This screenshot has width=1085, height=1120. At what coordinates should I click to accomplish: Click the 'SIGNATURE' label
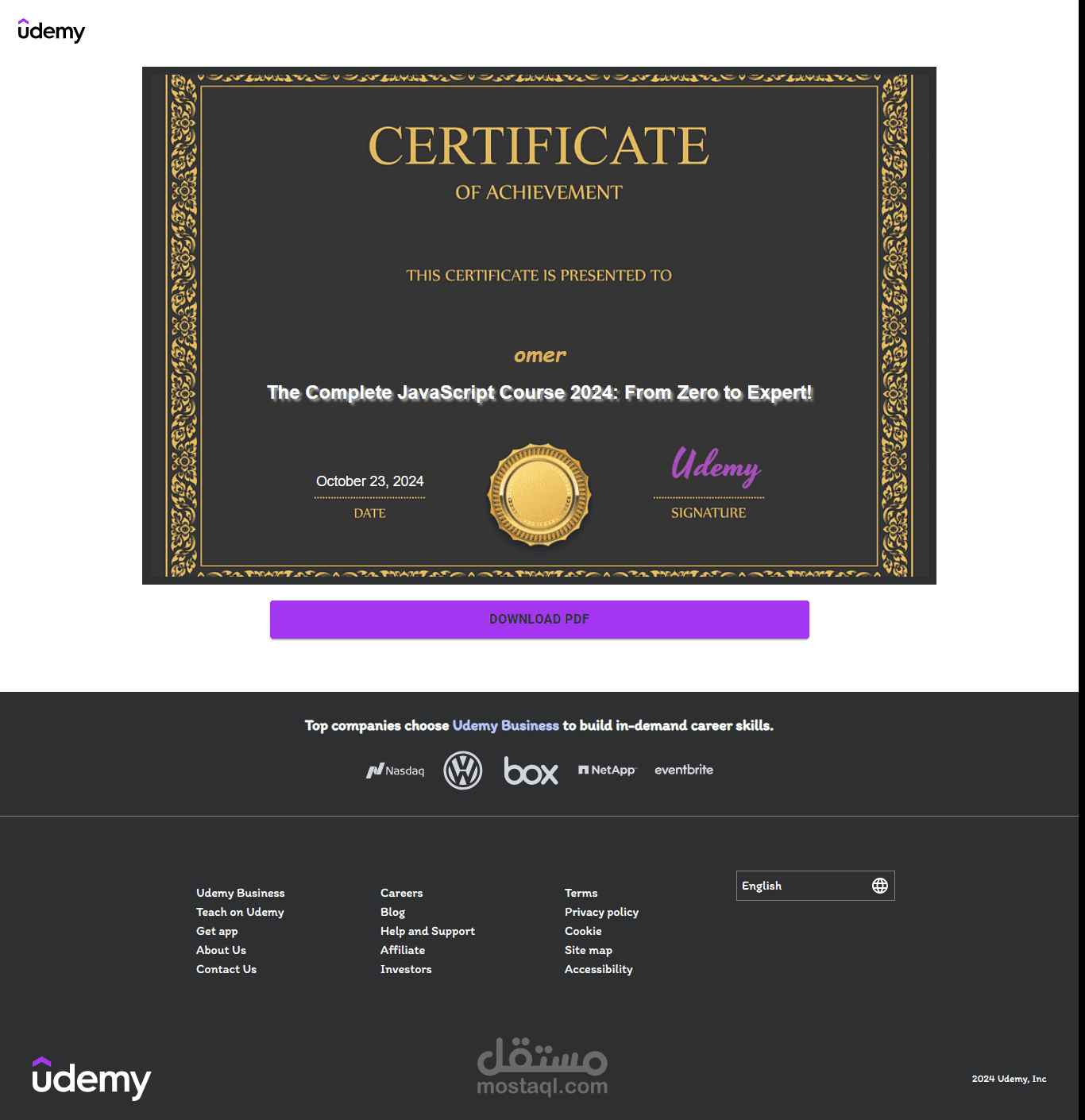[709, 513]
